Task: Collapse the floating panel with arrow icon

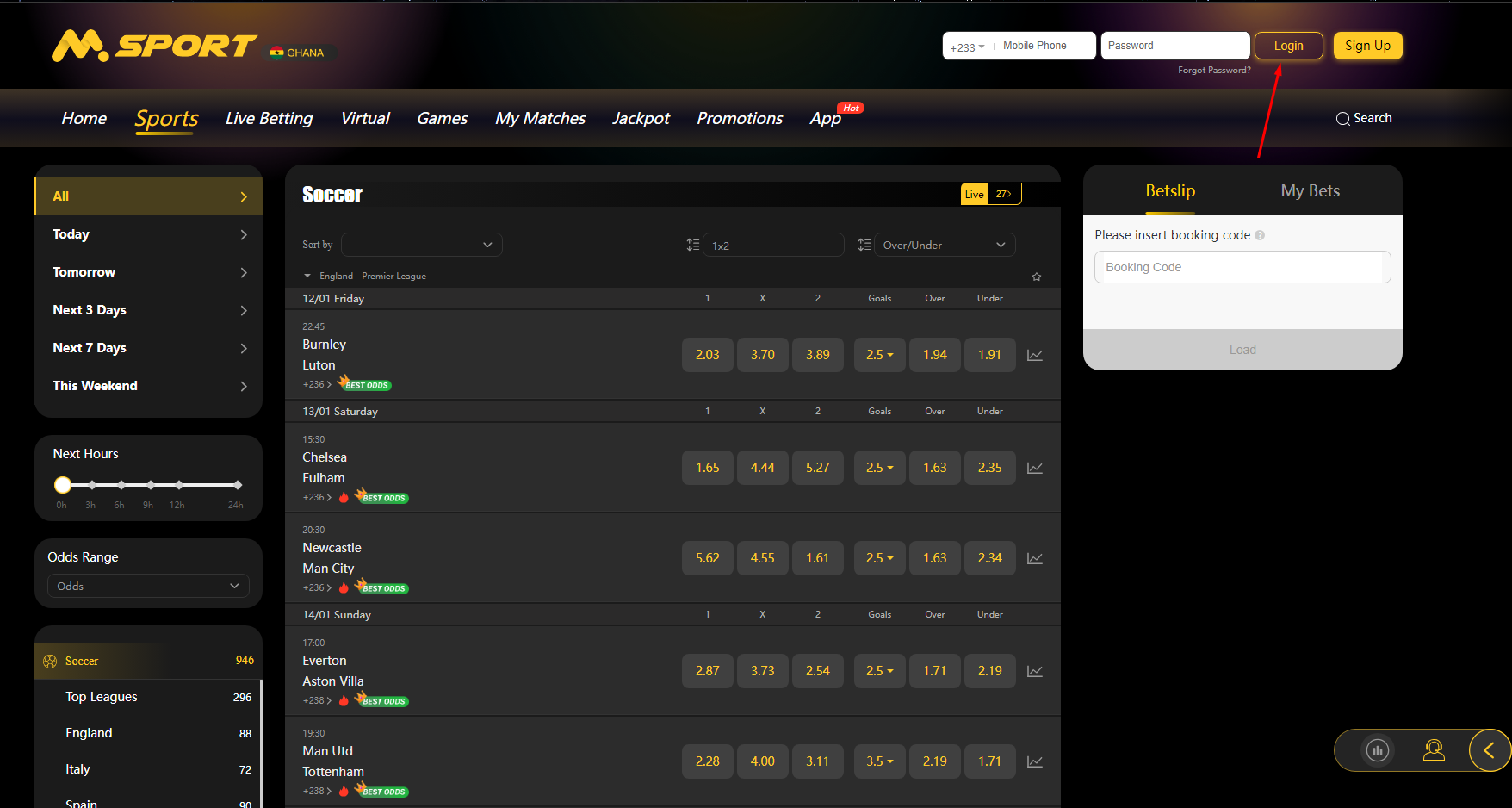Action: (1489, 750)
